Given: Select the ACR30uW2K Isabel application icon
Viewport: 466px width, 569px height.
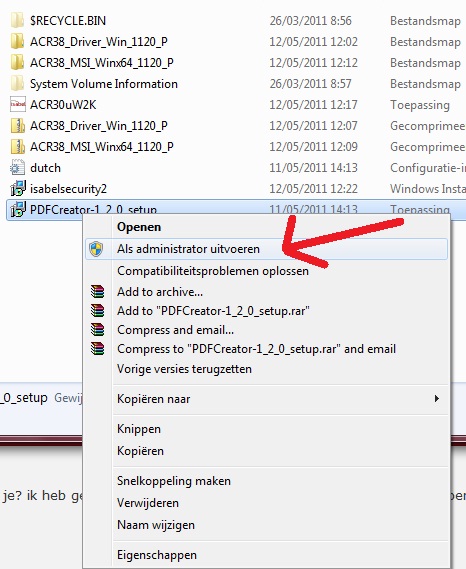Looking at the screenshot, I should 17,105.
